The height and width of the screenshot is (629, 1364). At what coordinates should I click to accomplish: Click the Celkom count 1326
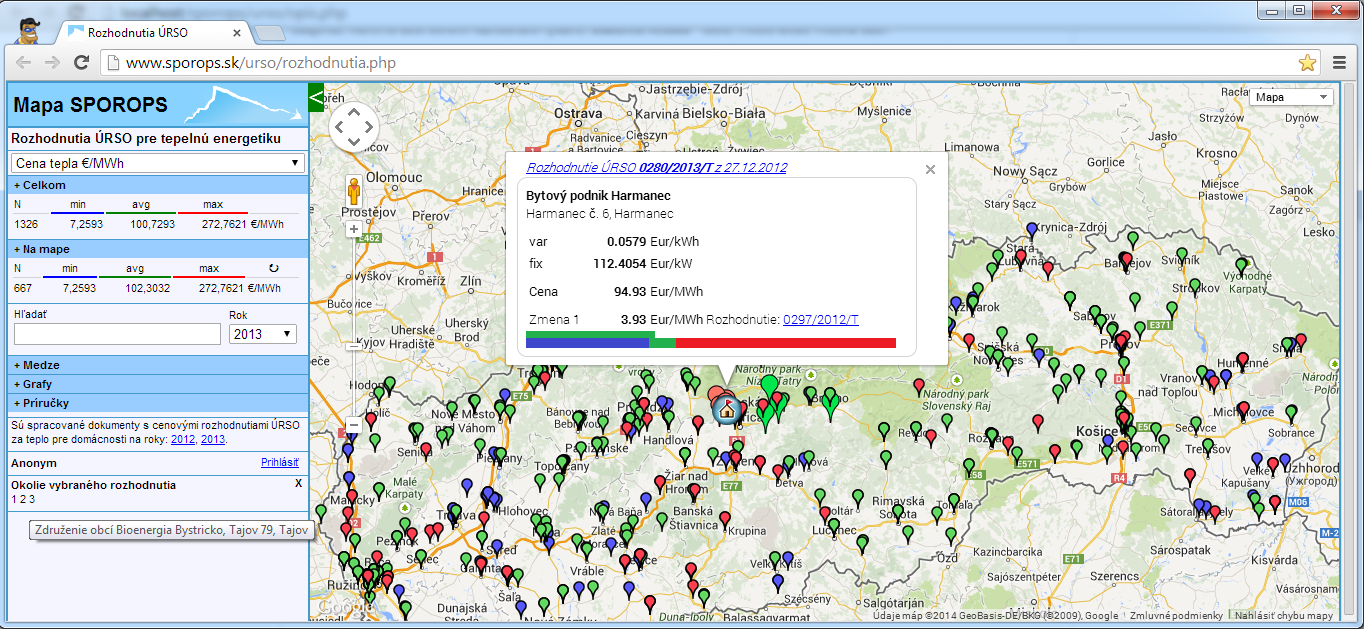pyautogui.click(x=26, y=224)
